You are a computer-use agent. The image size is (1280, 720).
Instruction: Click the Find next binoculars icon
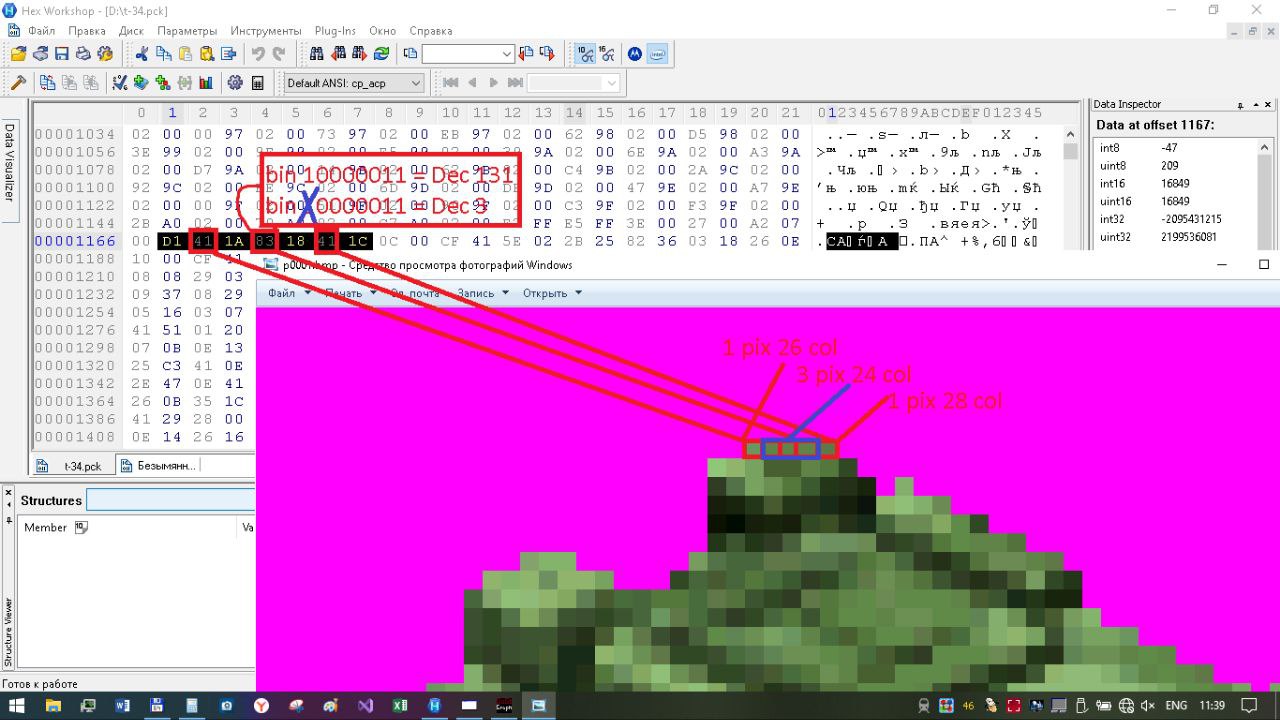(360, 54)
